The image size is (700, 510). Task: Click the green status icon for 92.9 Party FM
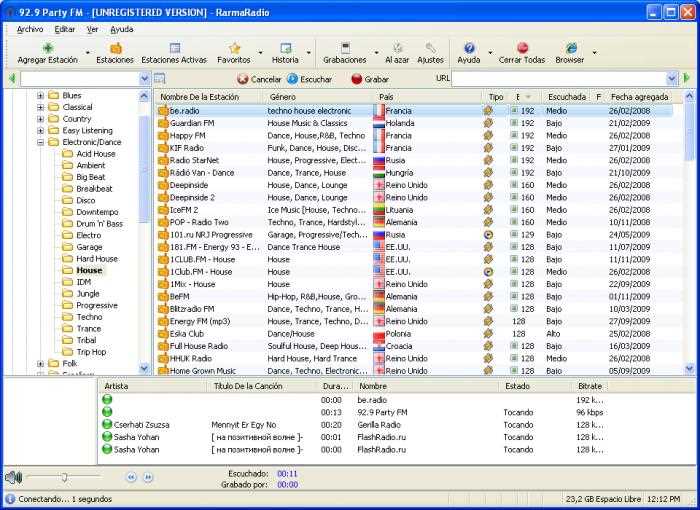[107, 412]
